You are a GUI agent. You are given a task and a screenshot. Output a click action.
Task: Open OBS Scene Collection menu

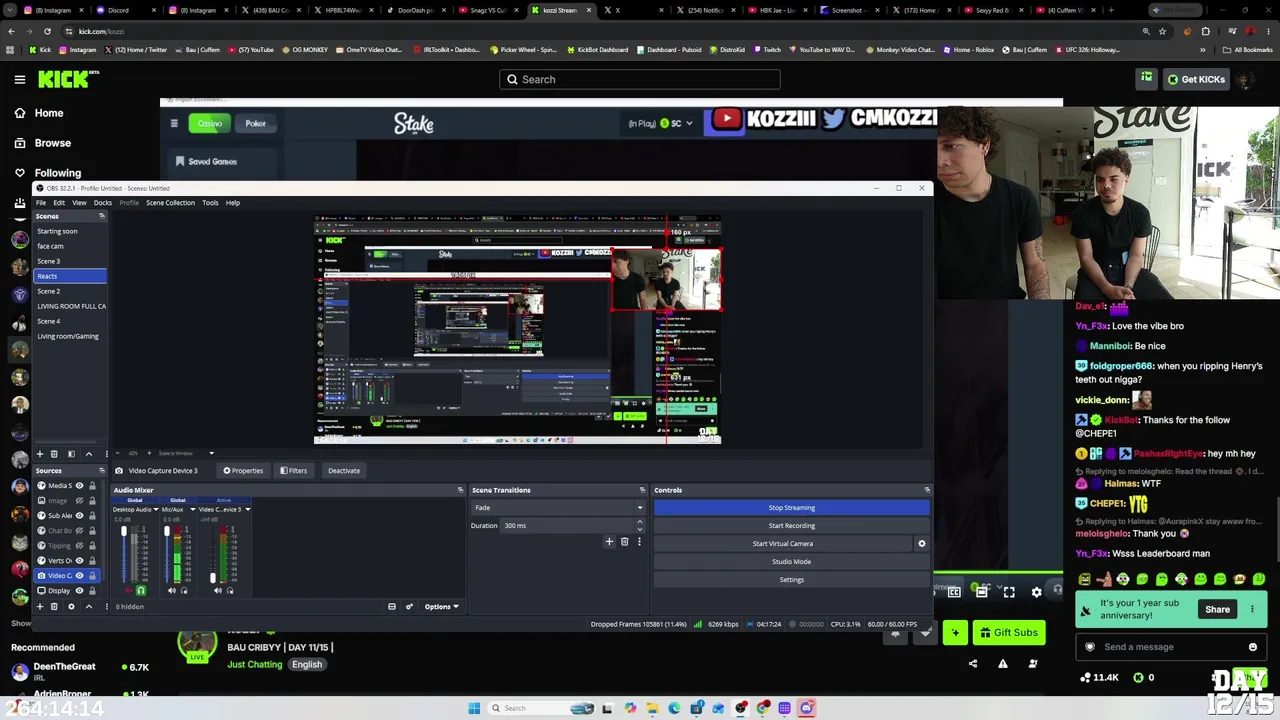click(x=171, y=203)
